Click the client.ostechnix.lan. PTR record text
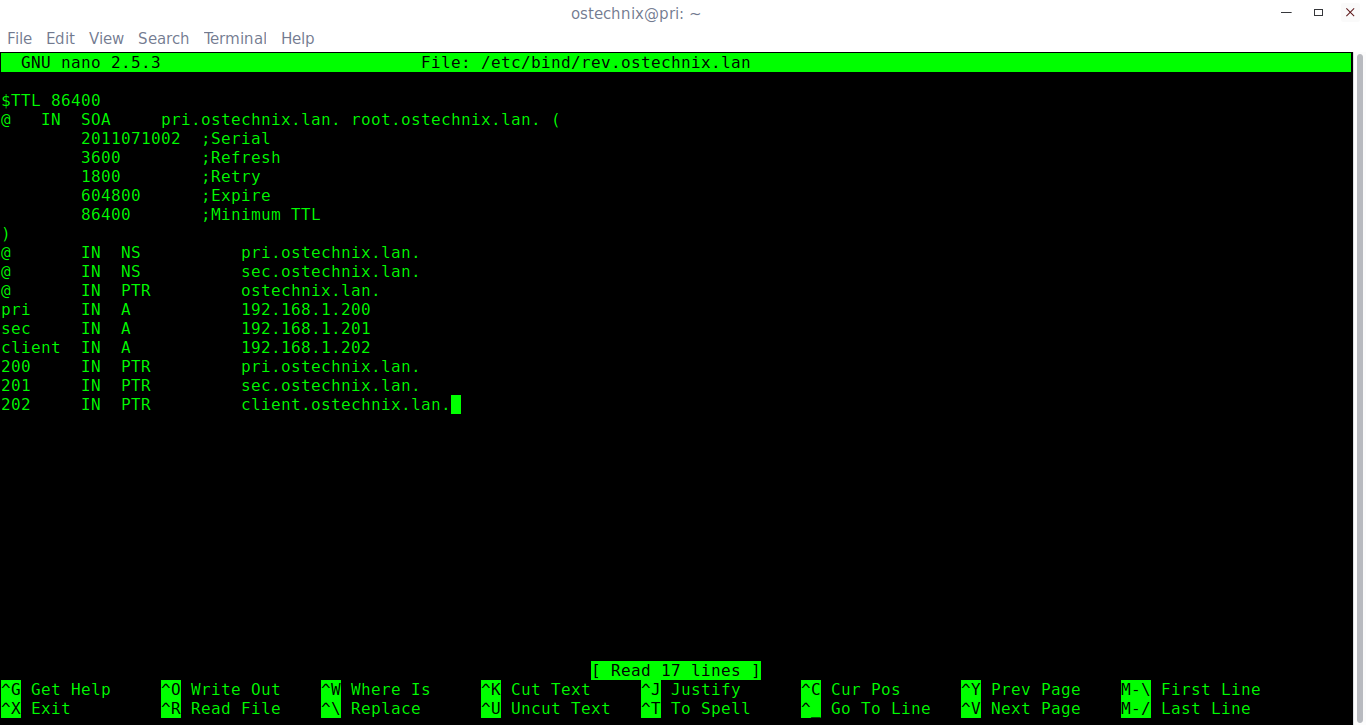This screenshot has height=725, width=1366. (345, 405)
